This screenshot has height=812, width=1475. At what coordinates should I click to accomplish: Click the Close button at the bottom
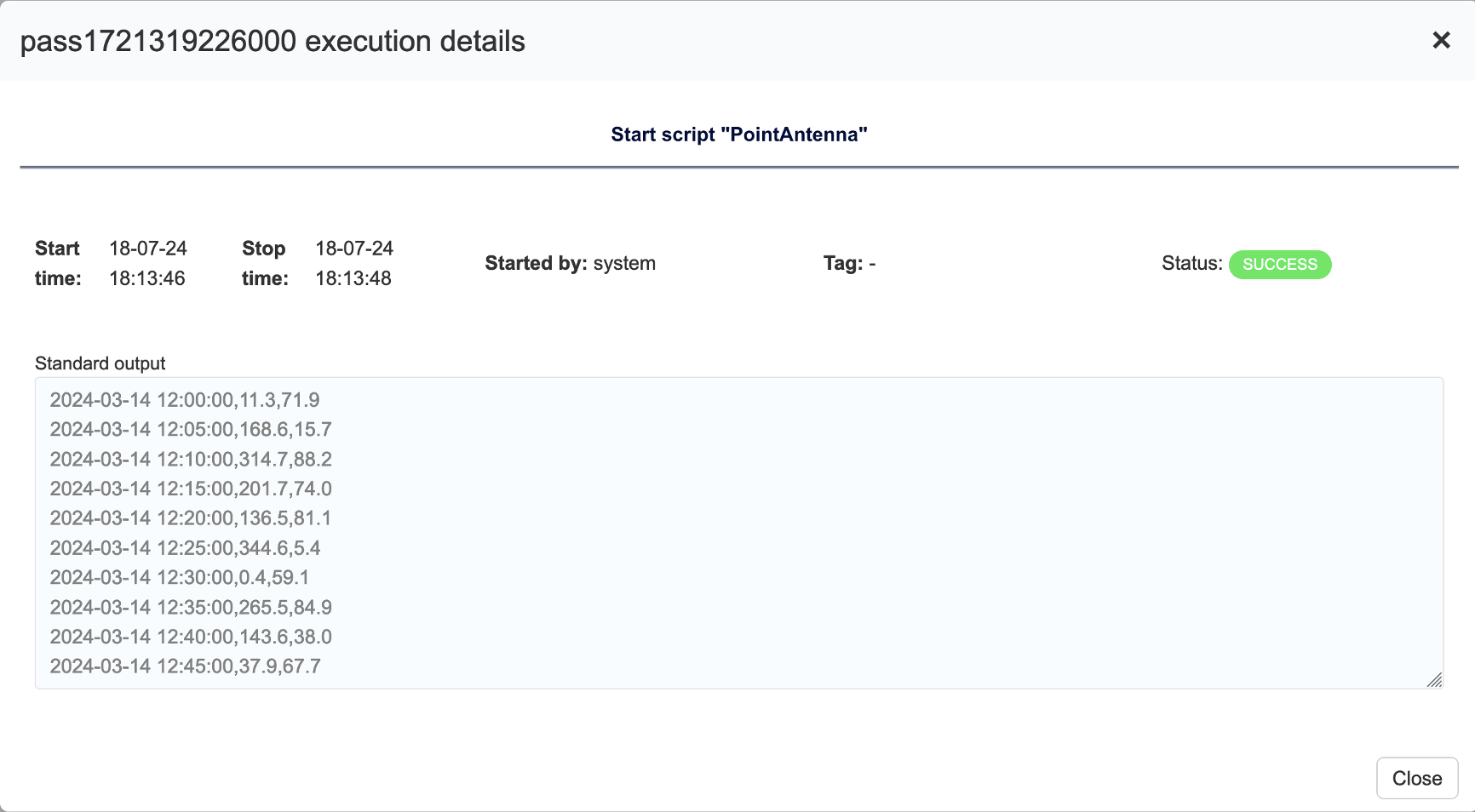(1417, 778)
